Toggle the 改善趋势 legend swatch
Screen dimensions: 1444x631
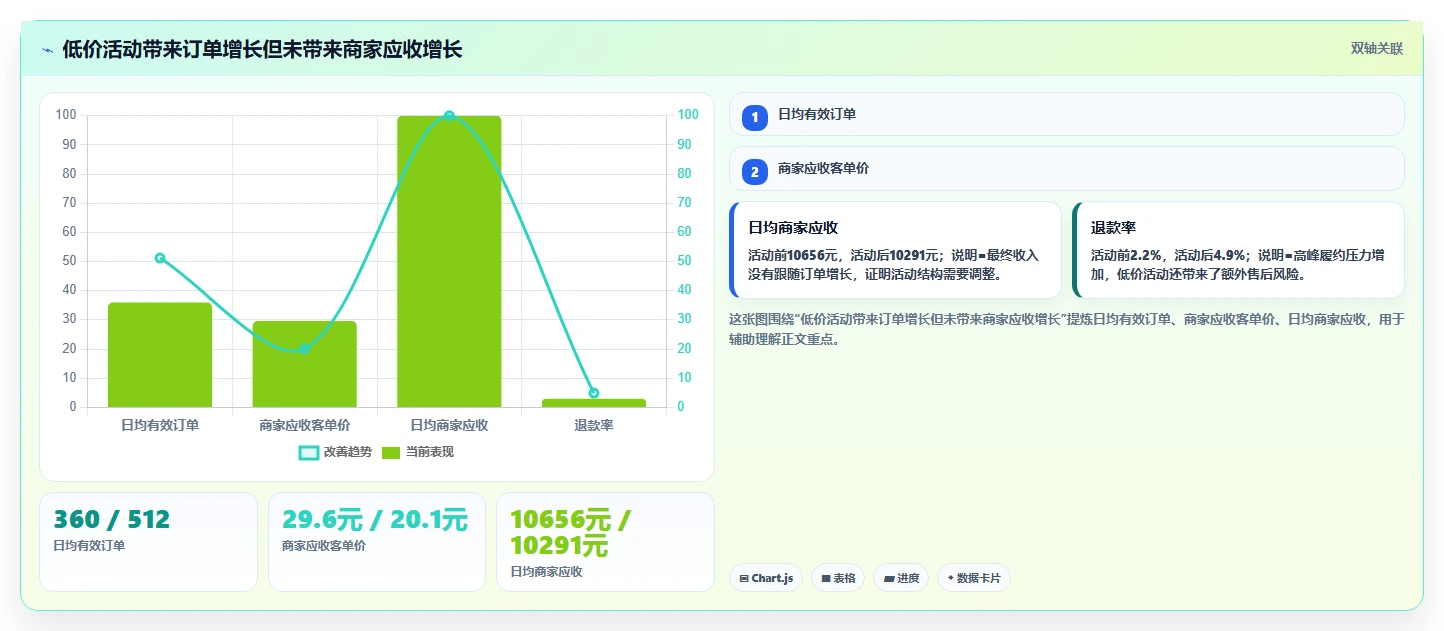(x=309, y=453)
